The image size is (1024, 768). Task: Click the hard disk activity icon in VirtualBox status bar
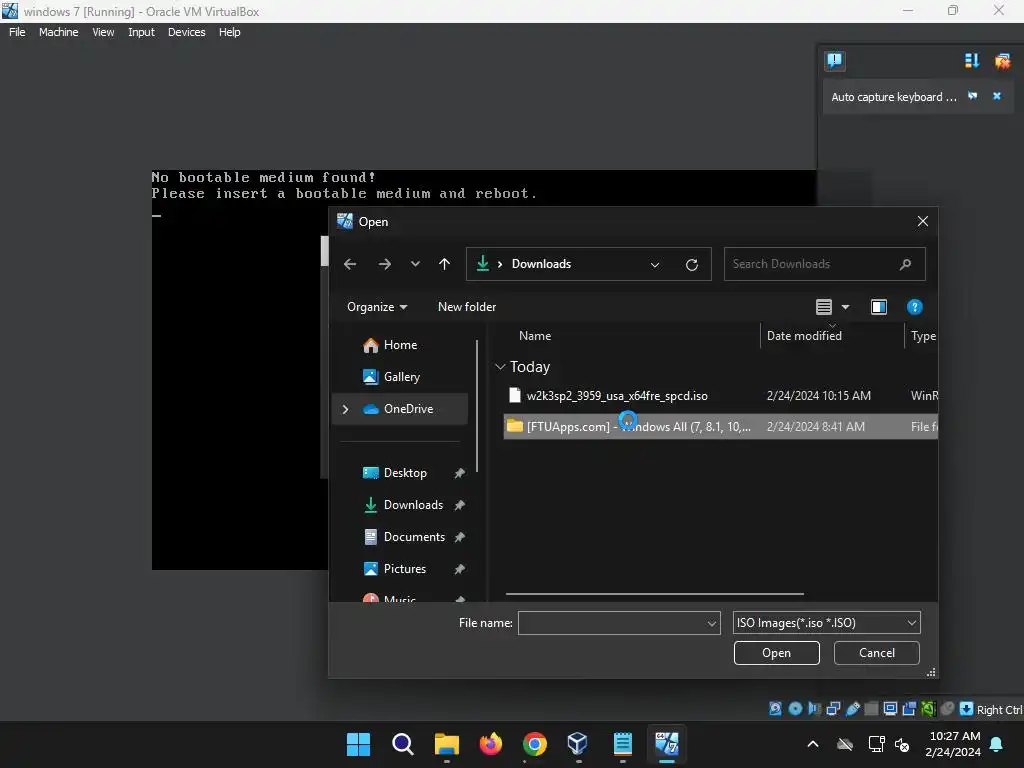pos(775,709)
